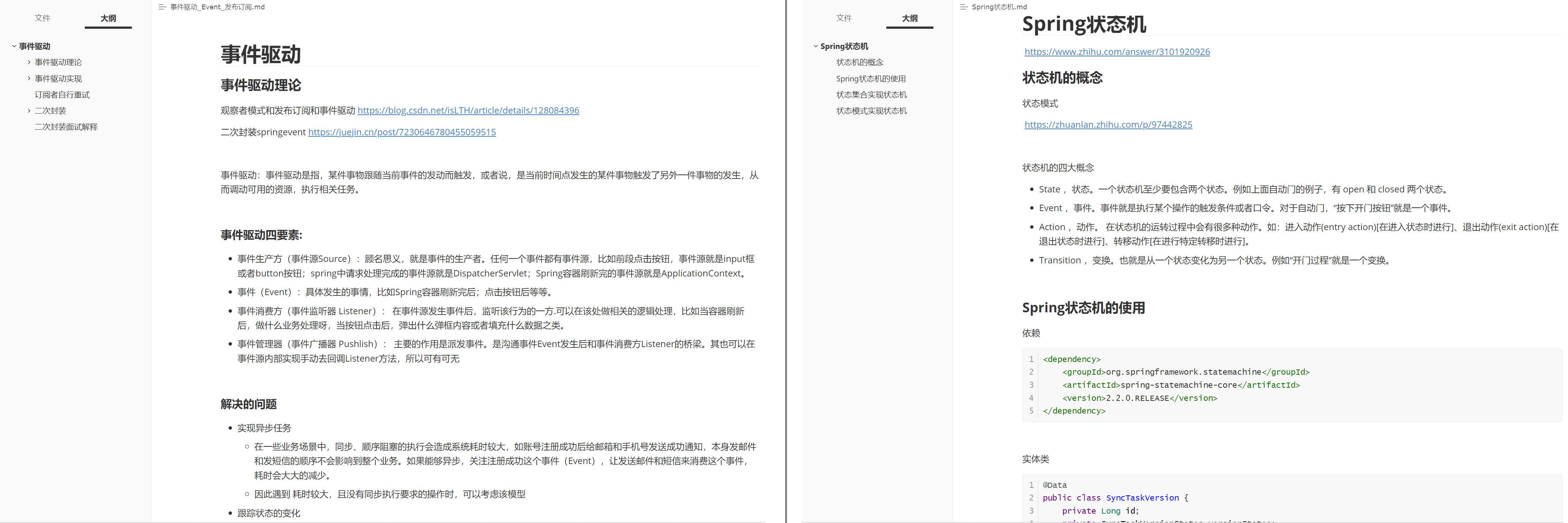Viewport: 1568px width, 523px height.
Task: Switch to 文件 tab in left window
Action: click(43, 18)
